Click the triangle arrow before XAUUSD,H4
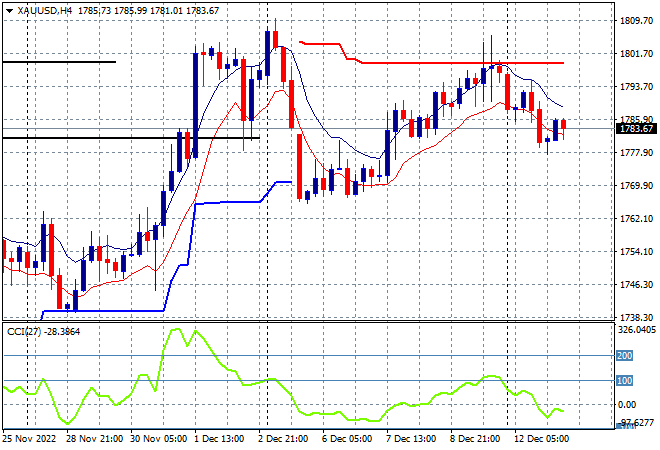 point(9,11)
